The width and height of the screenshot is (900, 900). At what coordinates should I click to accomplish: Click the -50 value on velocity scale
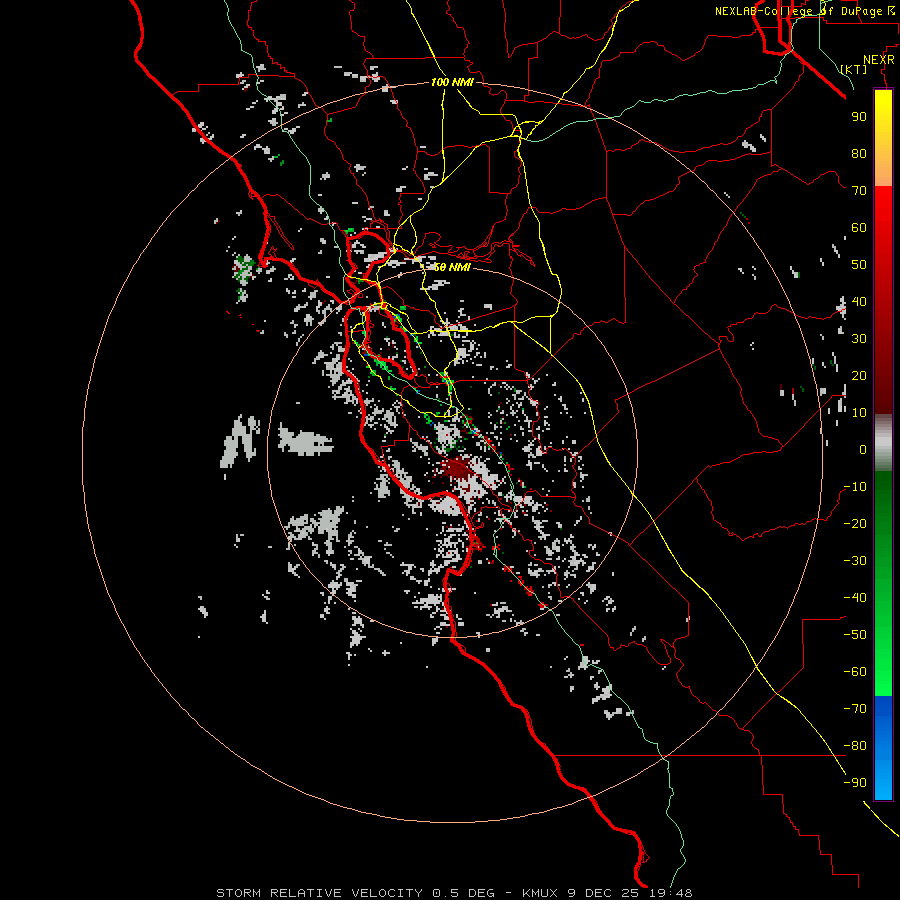[x=855, y=634]
